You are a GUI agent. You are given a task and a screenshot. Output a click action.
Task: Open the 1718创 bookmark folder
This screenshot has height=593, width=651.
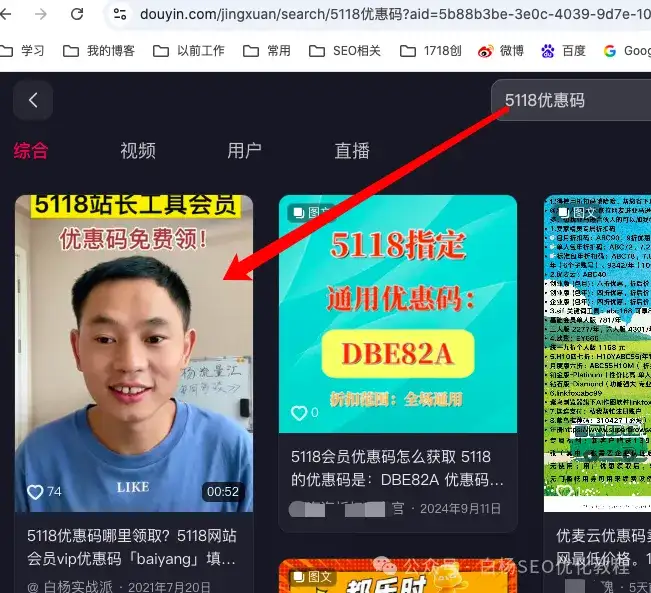point(430,51)
